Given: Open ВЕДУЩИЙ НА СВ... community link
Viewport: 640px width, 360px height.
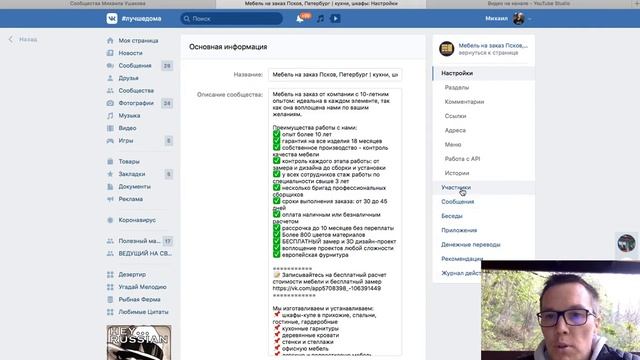Looking at the screenshot, I should [145, 253].
